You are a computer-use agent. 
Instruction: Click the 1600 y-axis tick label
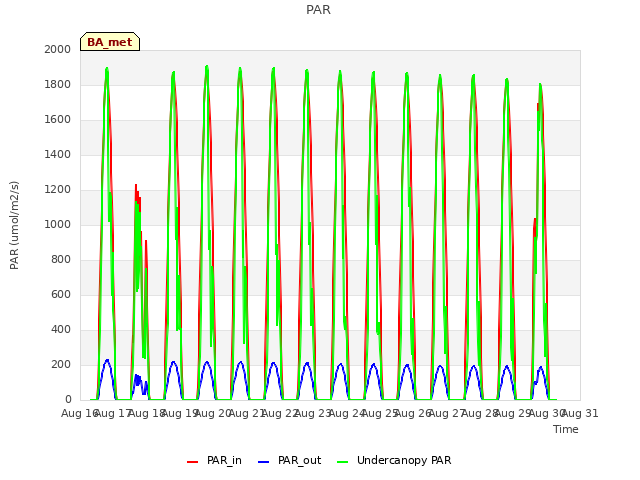pos(58,120)
